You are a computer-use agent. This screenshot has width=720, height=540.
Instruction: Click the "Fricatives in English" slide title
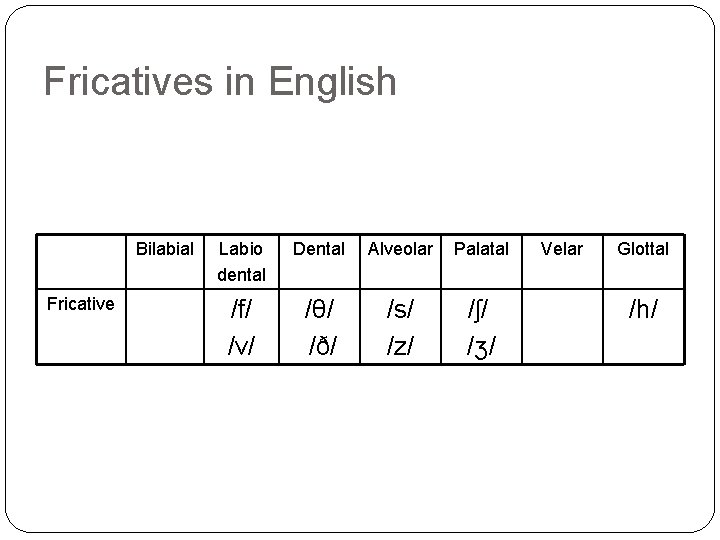220,82
